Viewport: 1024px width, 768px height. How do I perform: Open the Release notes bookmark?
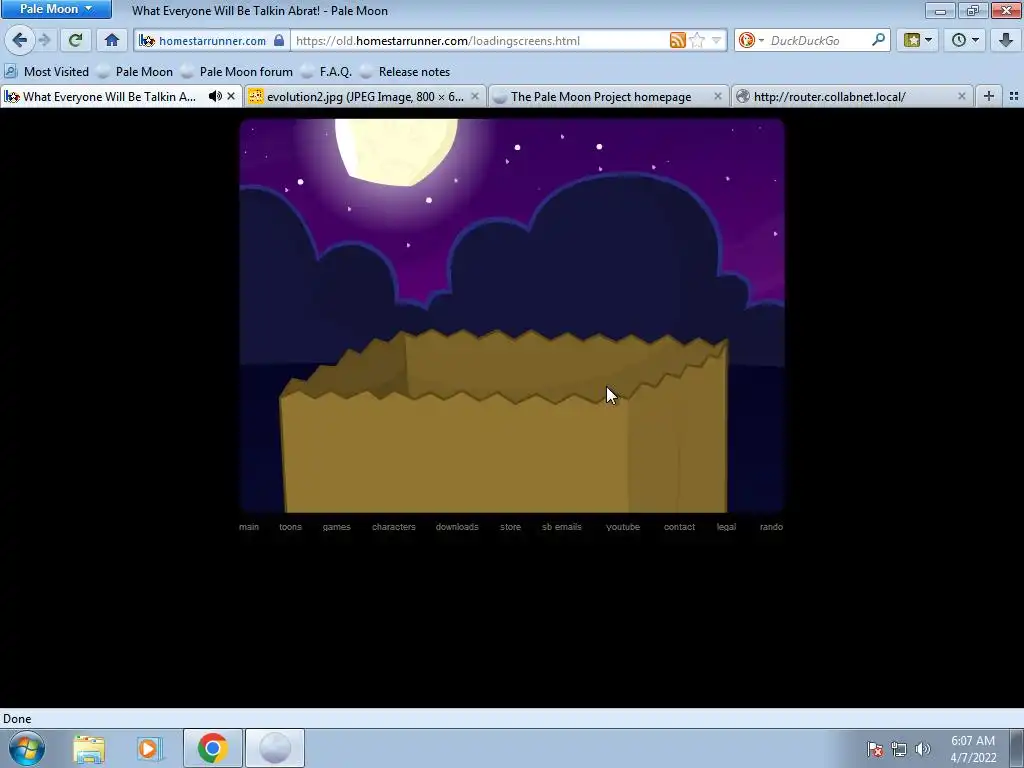[x=405, y=72]
